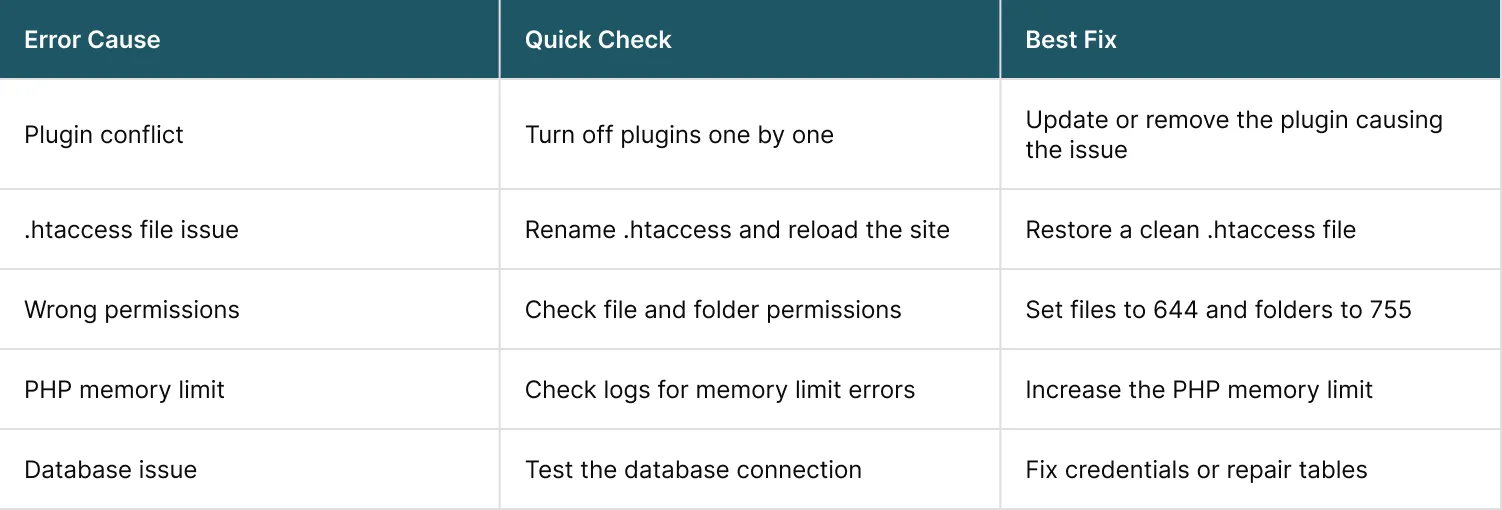Select the Plugin conflict cell
Image resolution: width=1502 pixels, height=510 pixels.
pyautogui.click(x=104, y=135)
